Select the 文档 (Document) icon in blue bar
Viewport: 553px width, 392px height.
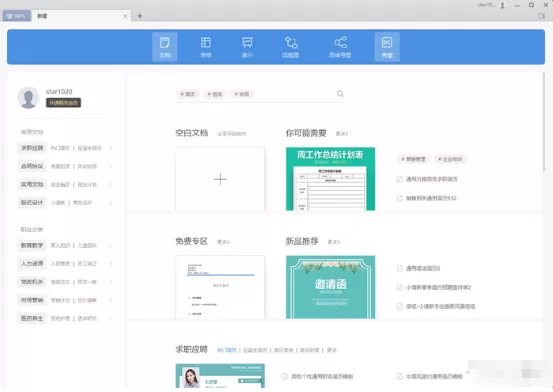tap(165, 47)
